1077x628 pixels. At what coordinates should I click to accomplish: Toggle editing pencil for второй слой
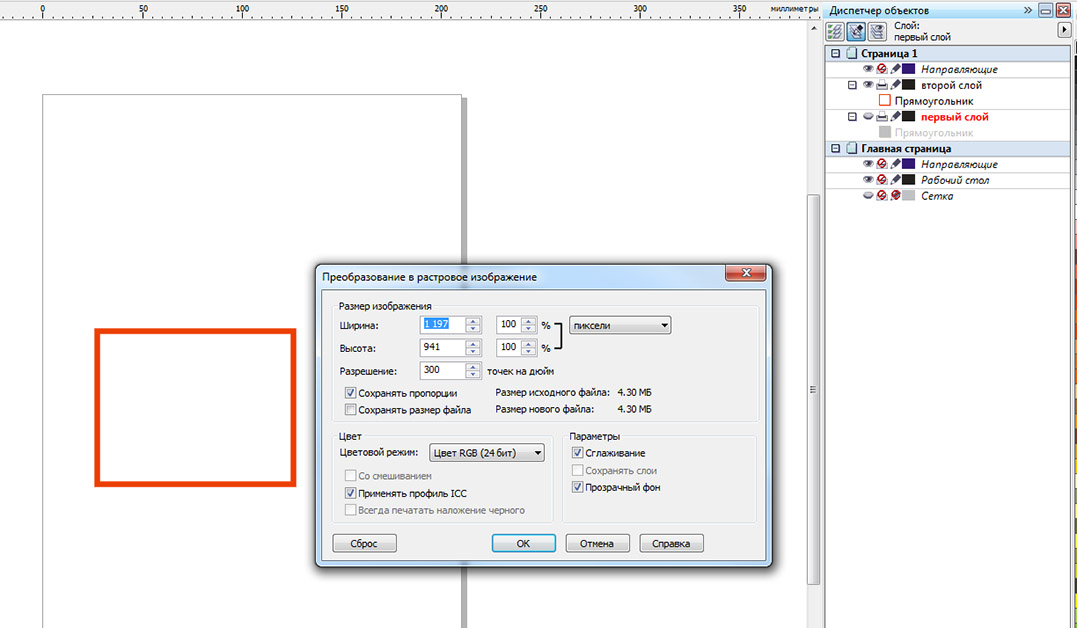point(895,85)
